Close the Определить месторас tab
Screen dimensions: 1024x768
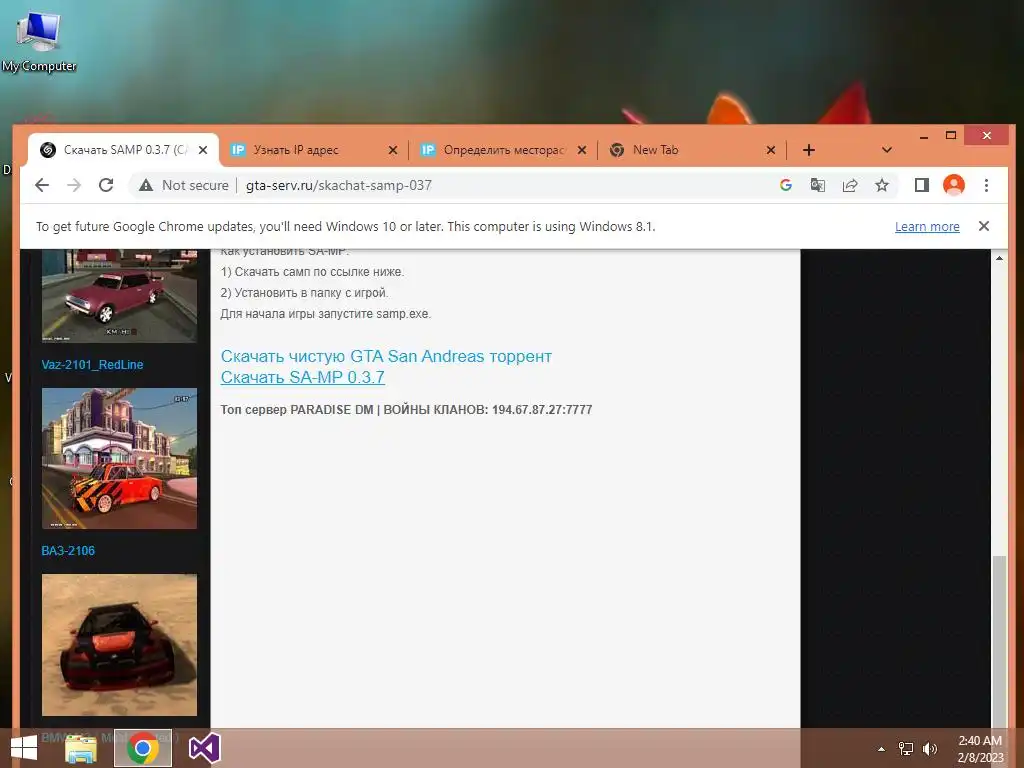tap(582, 150)
